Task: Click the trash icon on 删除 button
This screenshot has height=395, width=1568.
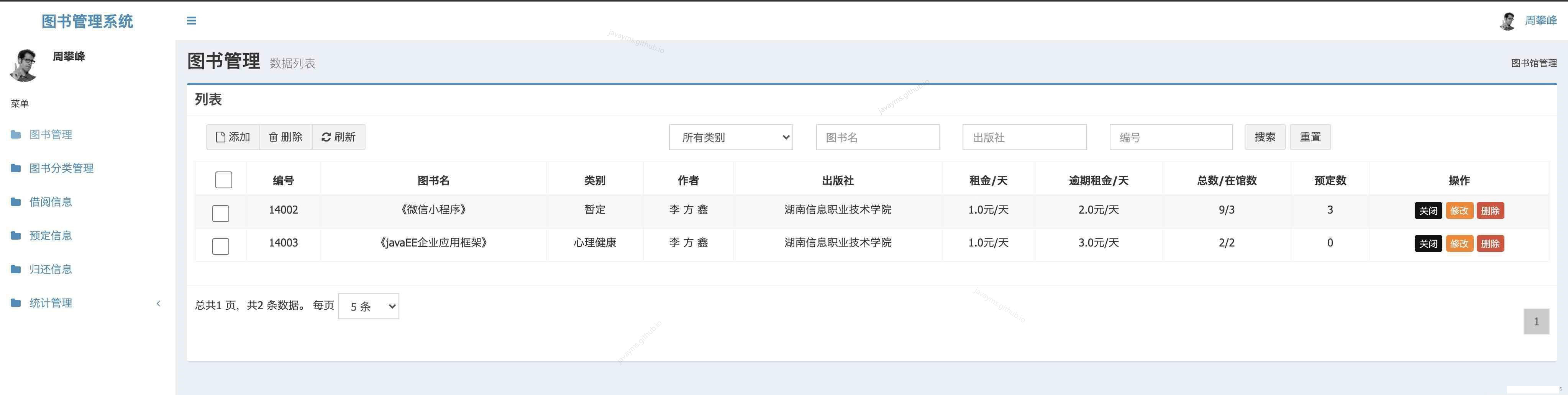Action: 274,137
